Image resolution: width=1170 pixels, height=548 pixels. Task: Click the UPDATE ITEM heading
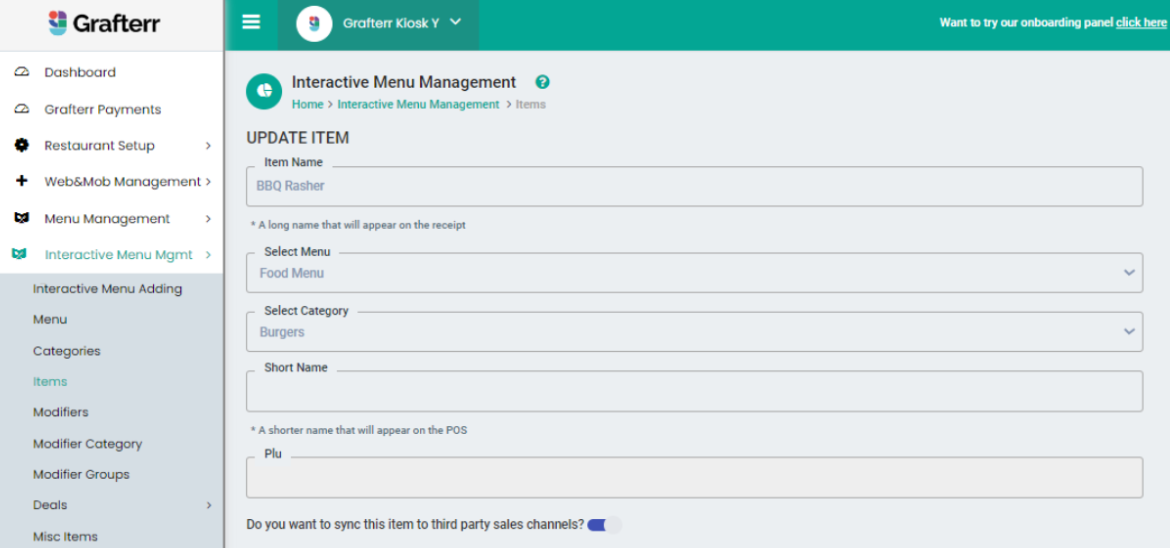click(298, 138)
